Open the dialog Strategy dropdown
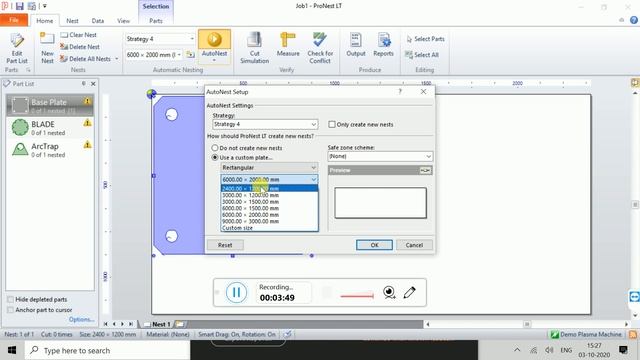640x360 pixels. pyautogui.click(x=265, y=124)
